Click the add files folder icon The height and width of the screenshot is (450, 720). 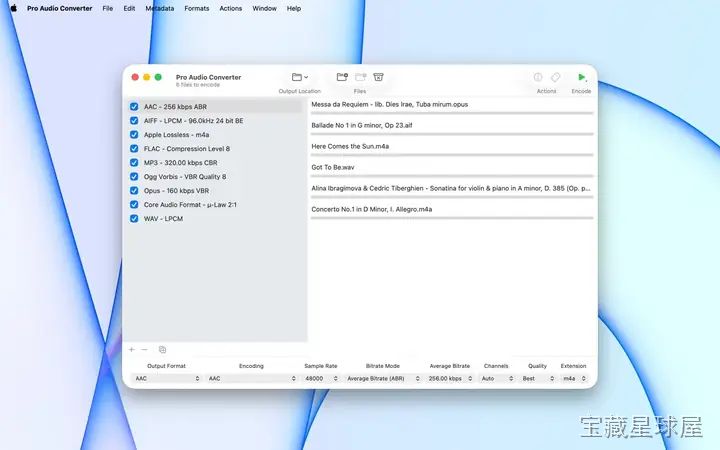coord(342,77)
